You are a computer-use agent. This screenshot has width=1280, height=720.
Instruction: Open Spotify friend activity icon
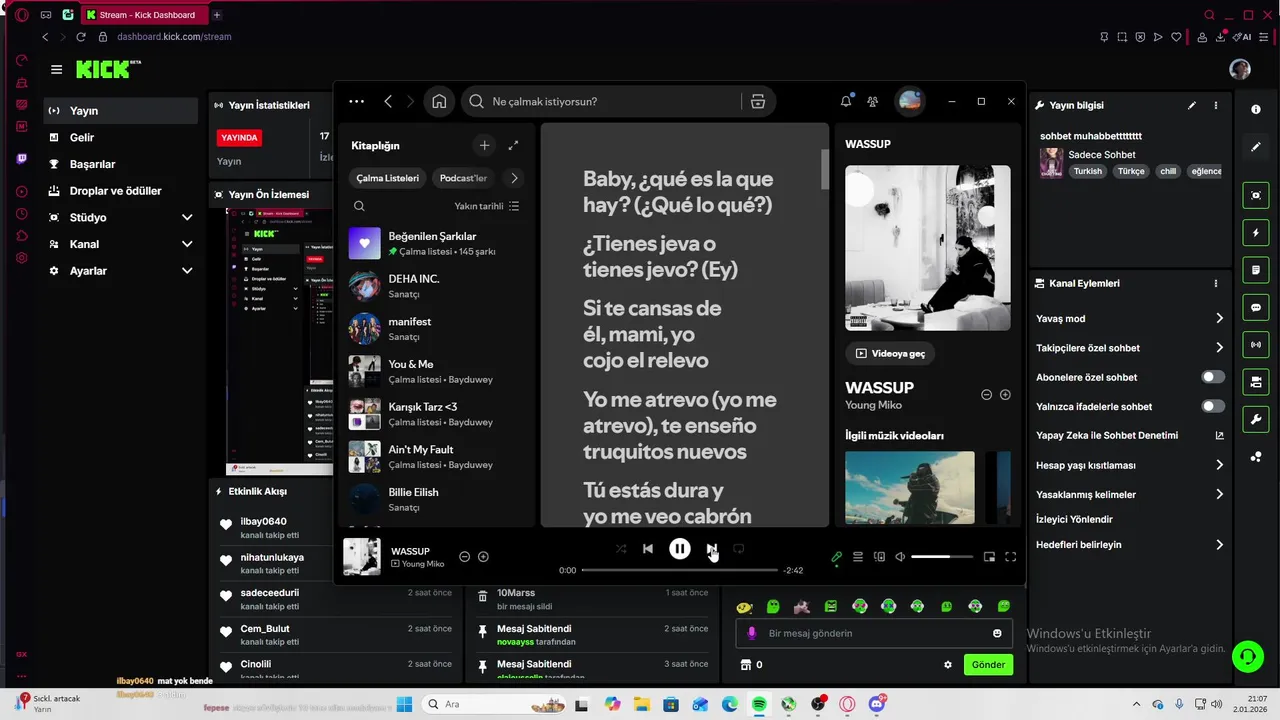point(873,101)
